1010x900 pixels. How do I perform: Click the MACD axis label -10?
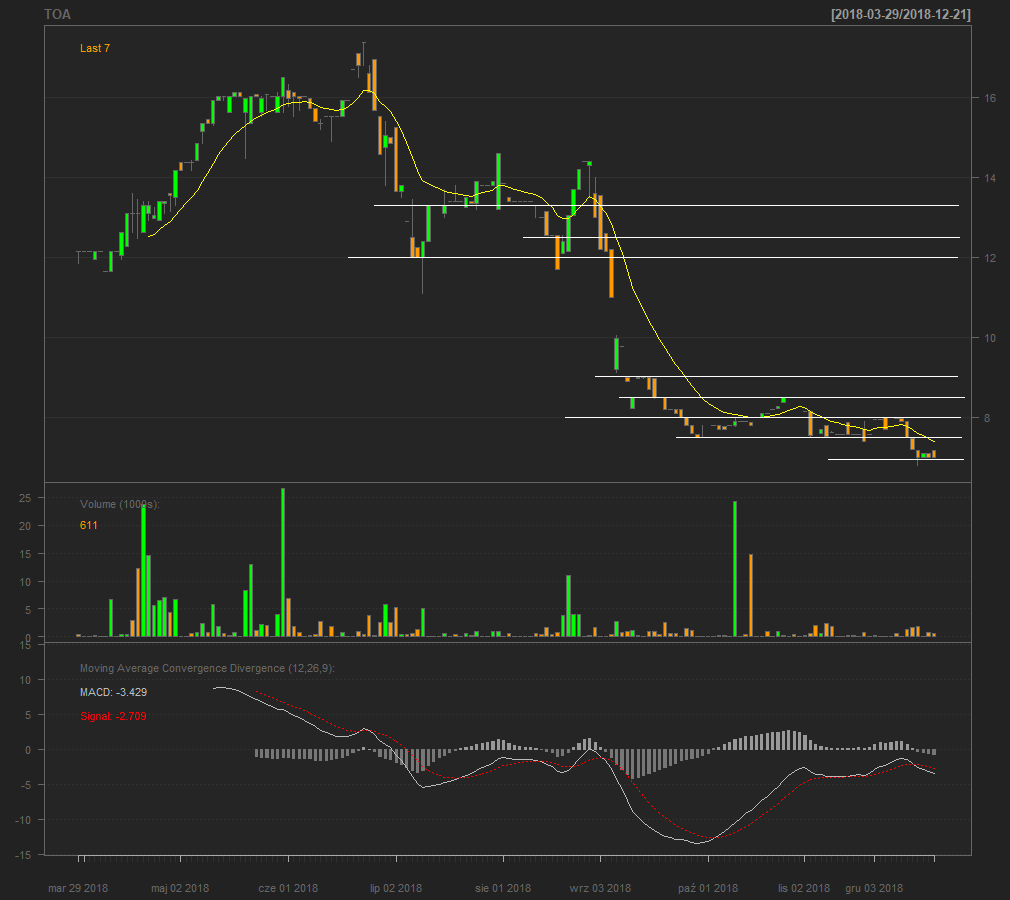(23, 820)
